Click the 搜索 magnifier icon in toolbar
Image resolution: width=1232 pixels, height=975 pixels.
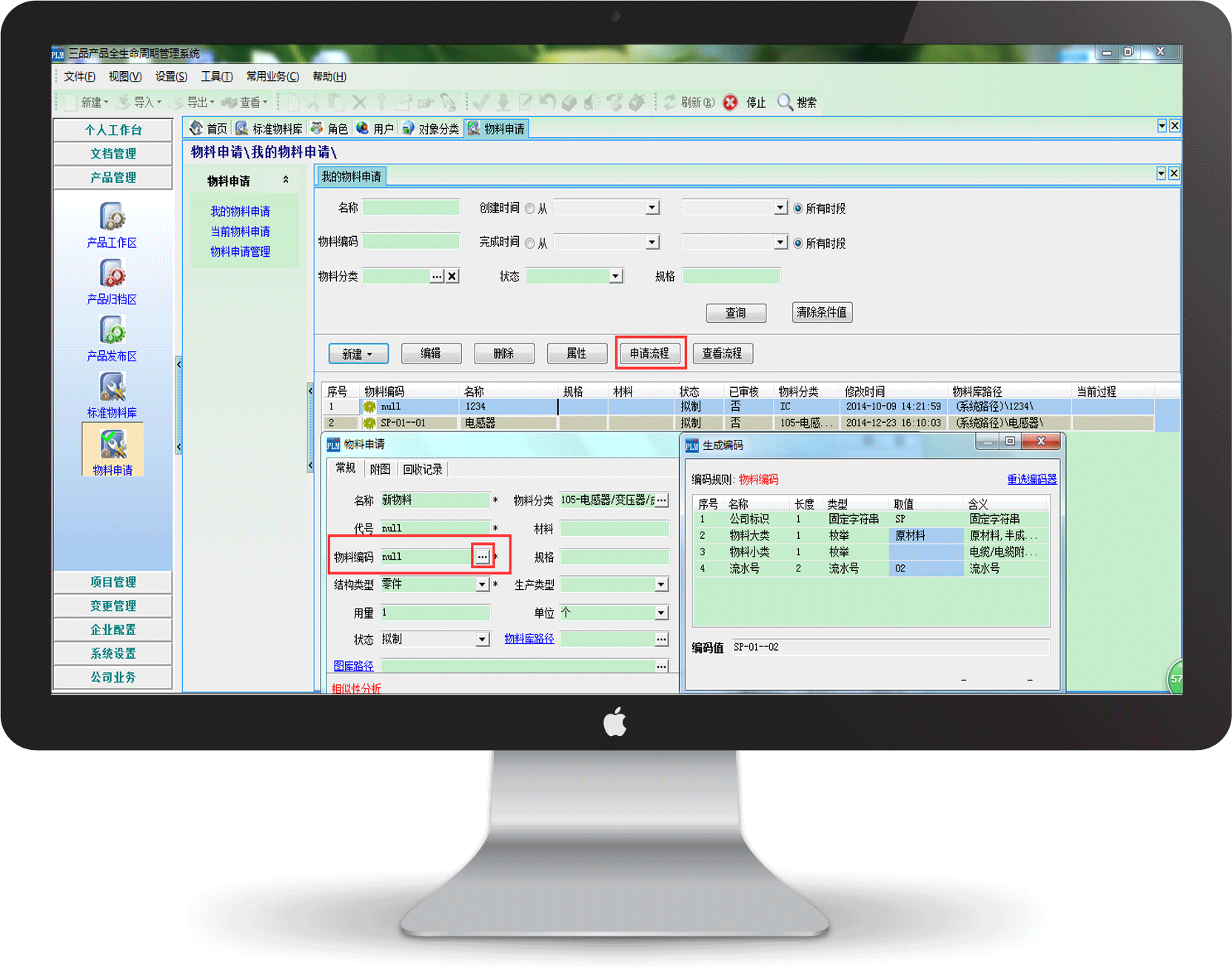pyautogui.click(x=785, y=102)
